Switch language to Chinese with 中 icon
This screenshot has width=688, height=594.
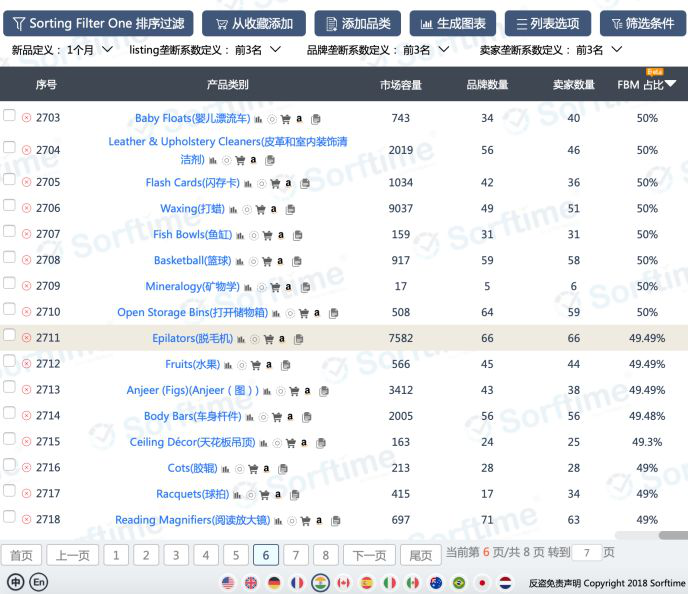tap(15, 582)
